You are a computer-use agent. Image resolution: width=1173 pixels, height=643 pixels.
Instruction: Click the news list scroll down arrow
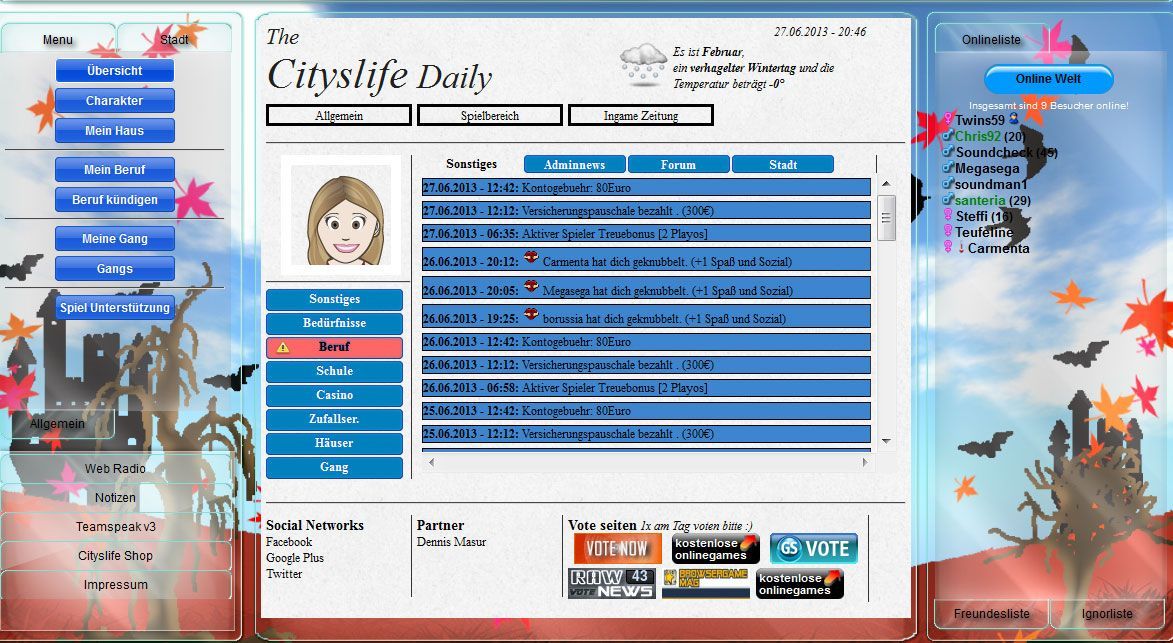click(x=886, y=441)
